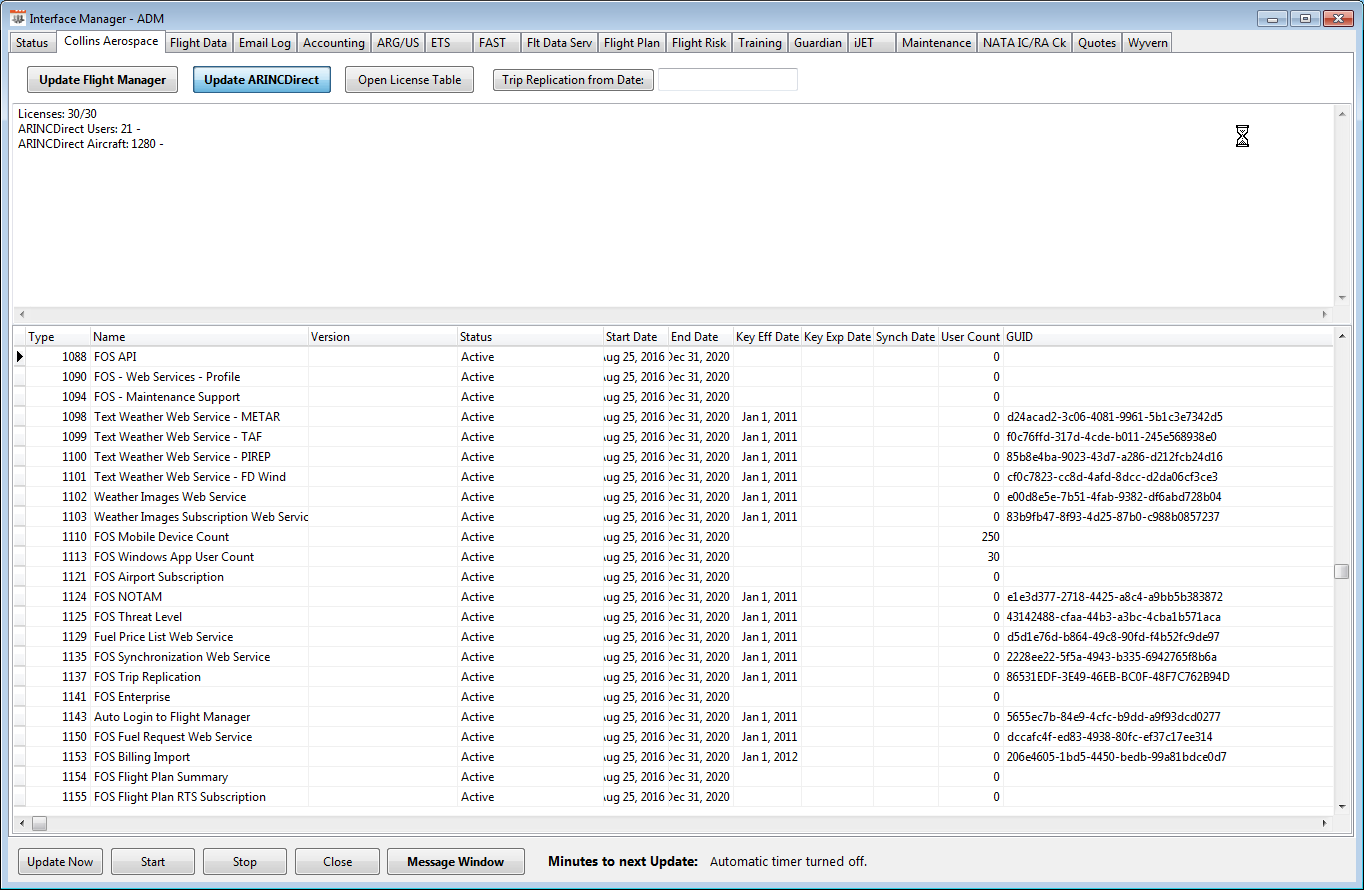Screen dimensions: 1364x890
Task: Select Auto Login to Flight Manager cell
Action: tap(199, 717)
